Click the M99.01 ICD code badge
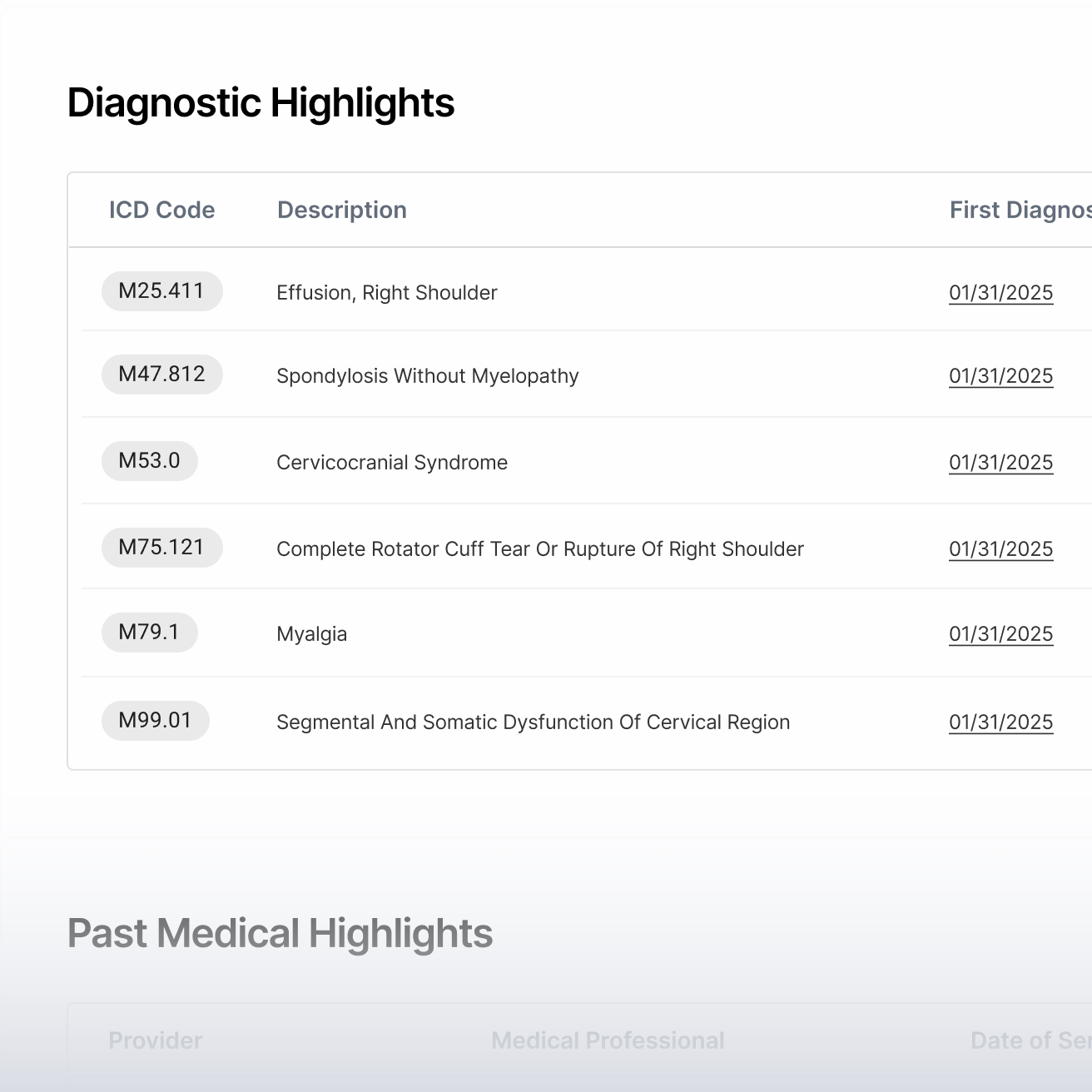The height and width of the screenshot is (1092, 1092). point(155,721)
